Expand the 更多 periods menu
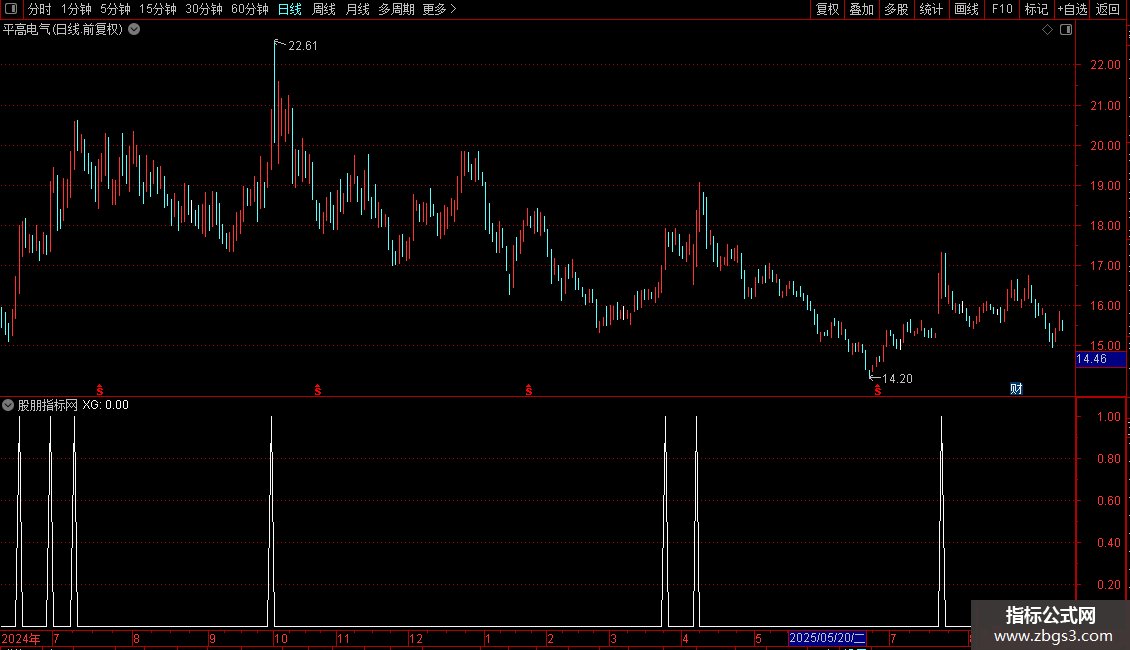This screenshot has width=1130, height=650. pos(440,9)
